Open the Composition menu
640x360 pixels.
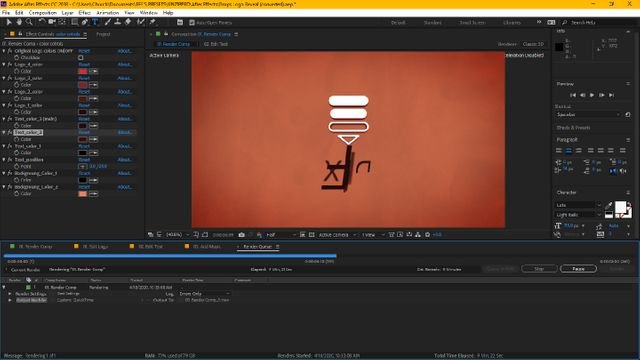[x=42, y=13]
